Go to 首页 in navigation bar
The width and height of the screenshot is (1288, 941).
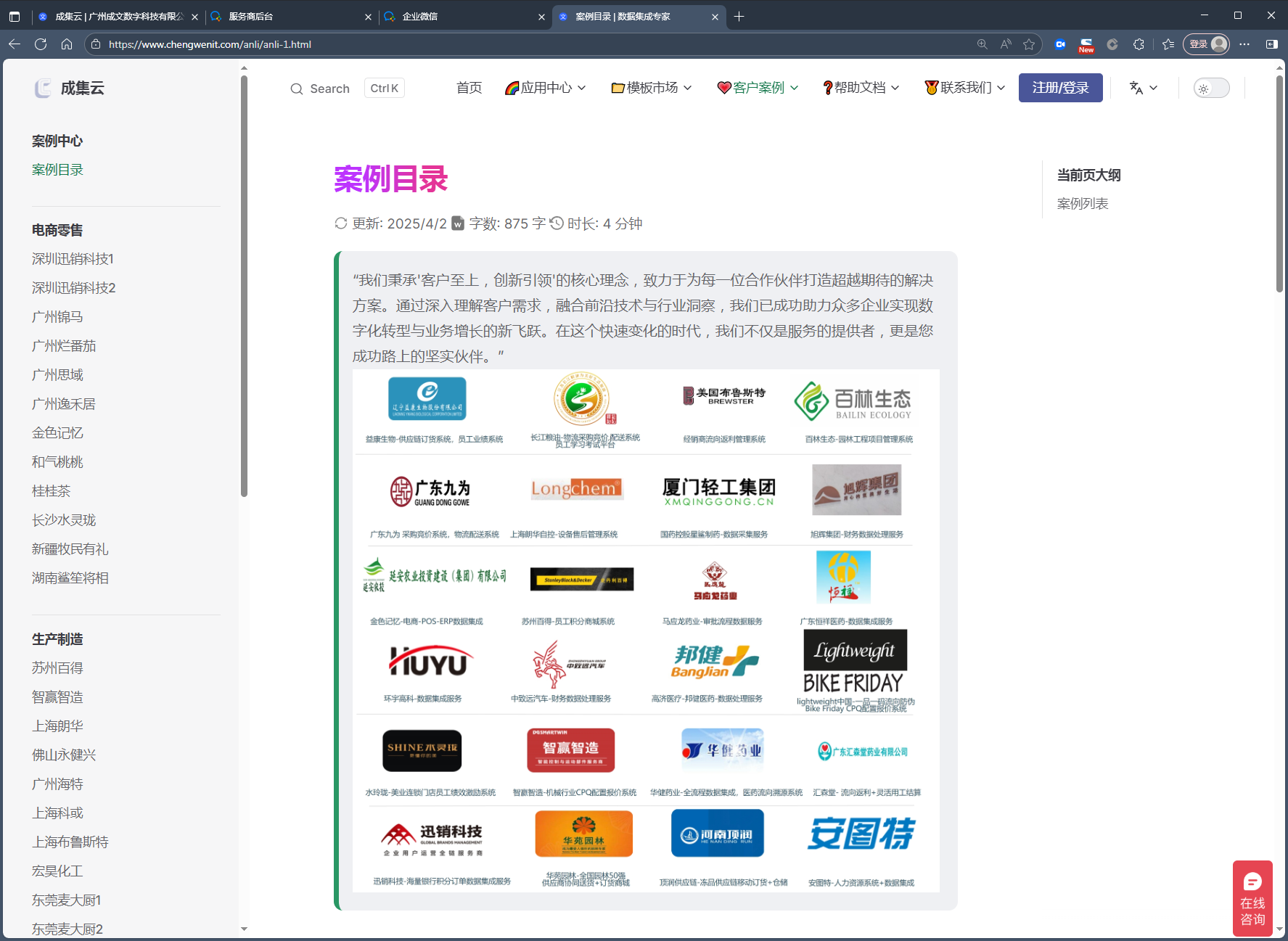tap(469, 88)
